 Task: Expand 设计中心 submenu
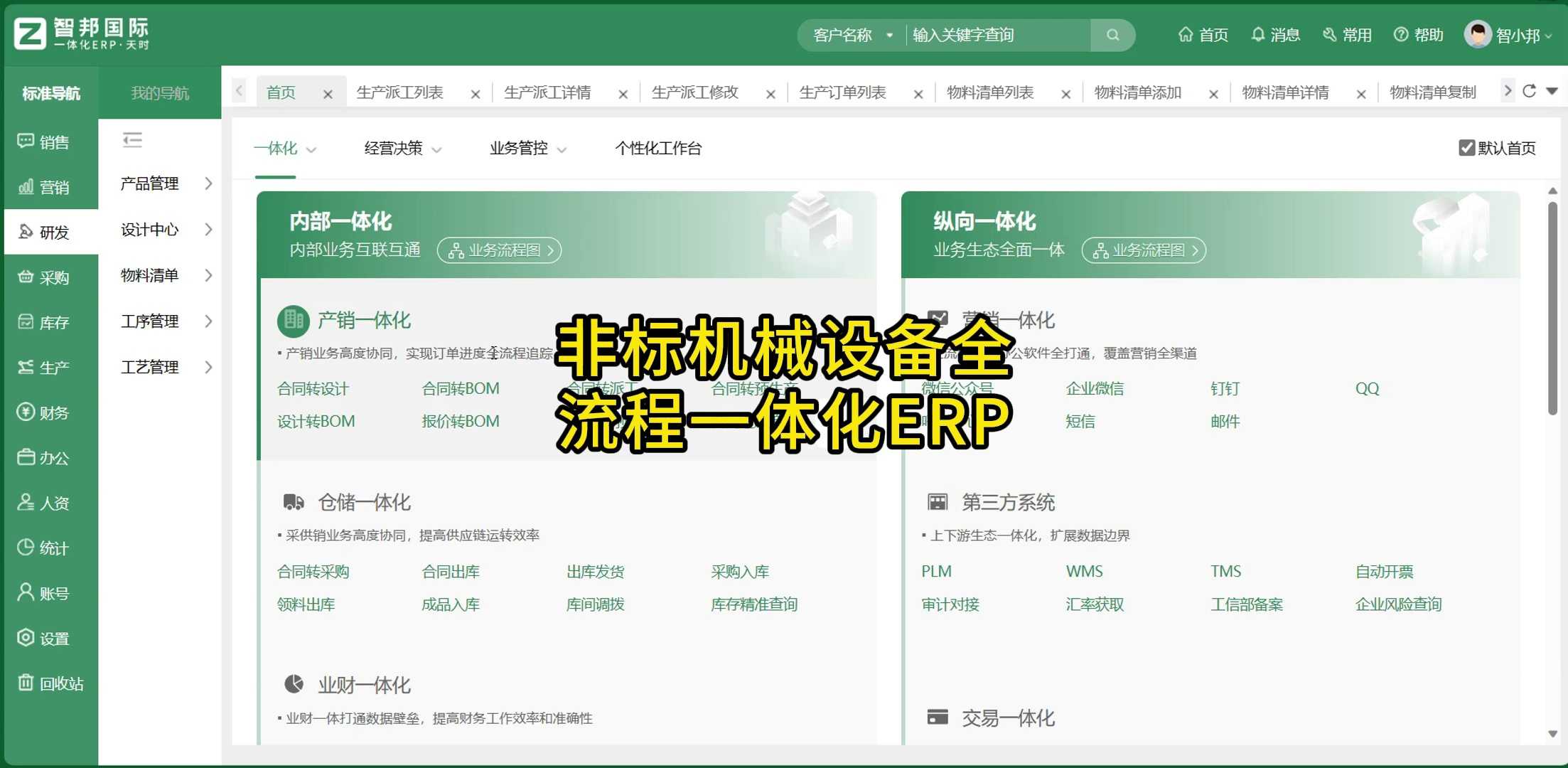tap(167, 230)
